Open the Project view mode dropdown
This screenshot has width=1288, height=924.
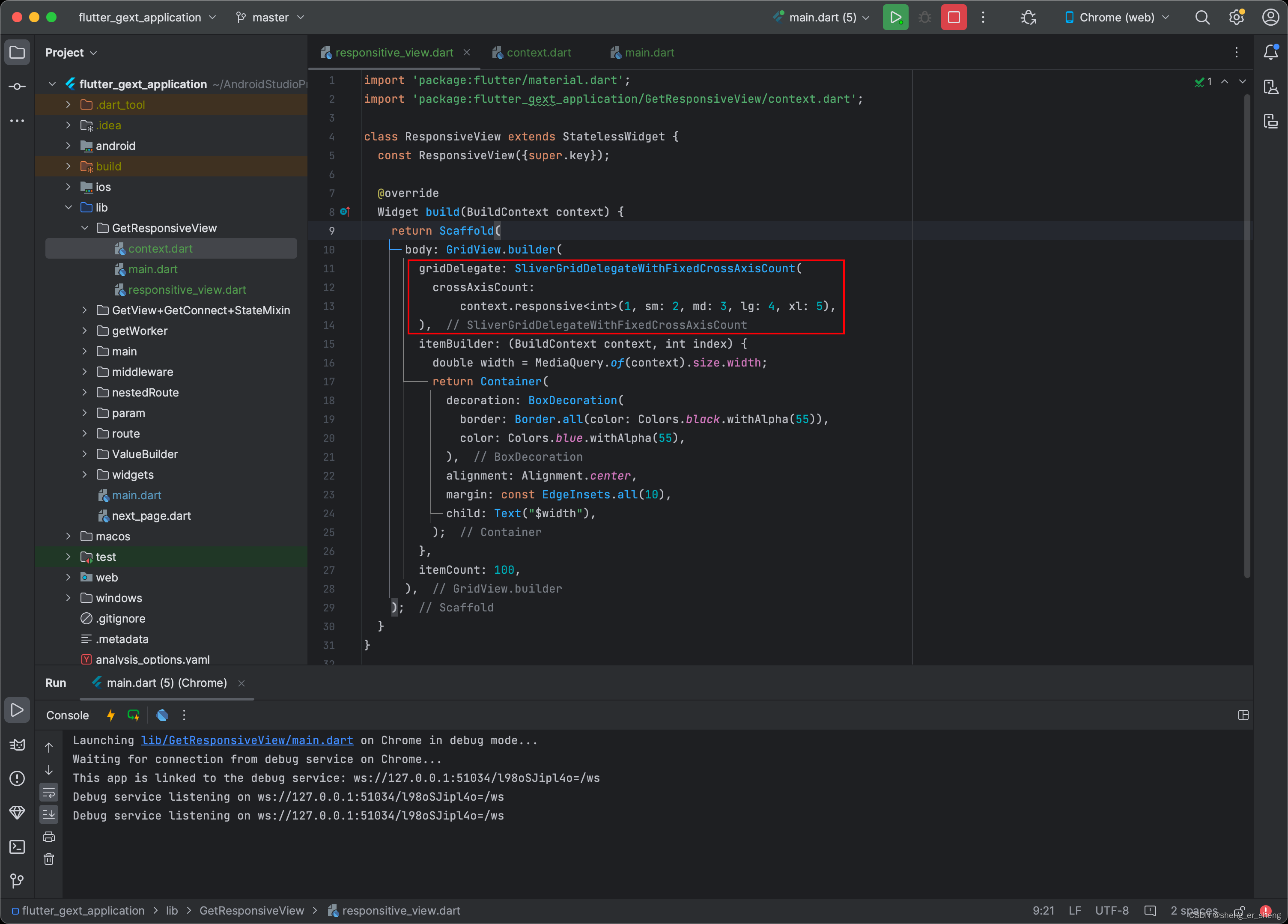[71, 52]
